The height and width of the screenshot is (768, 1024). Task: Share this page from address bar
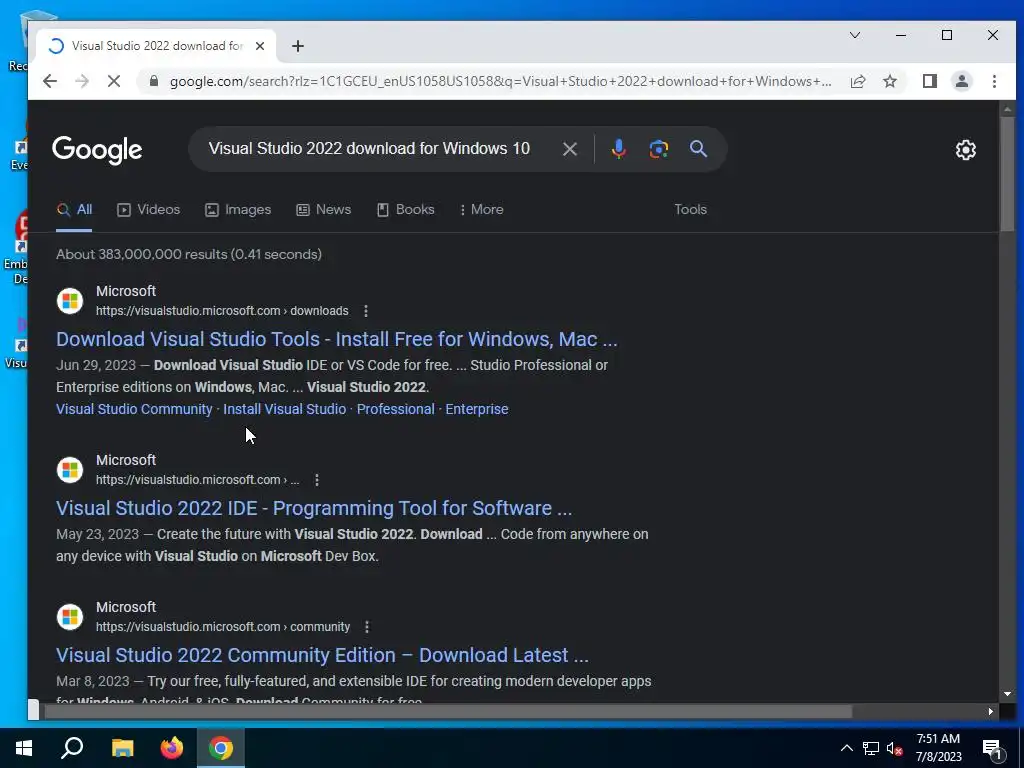(858, 81)
